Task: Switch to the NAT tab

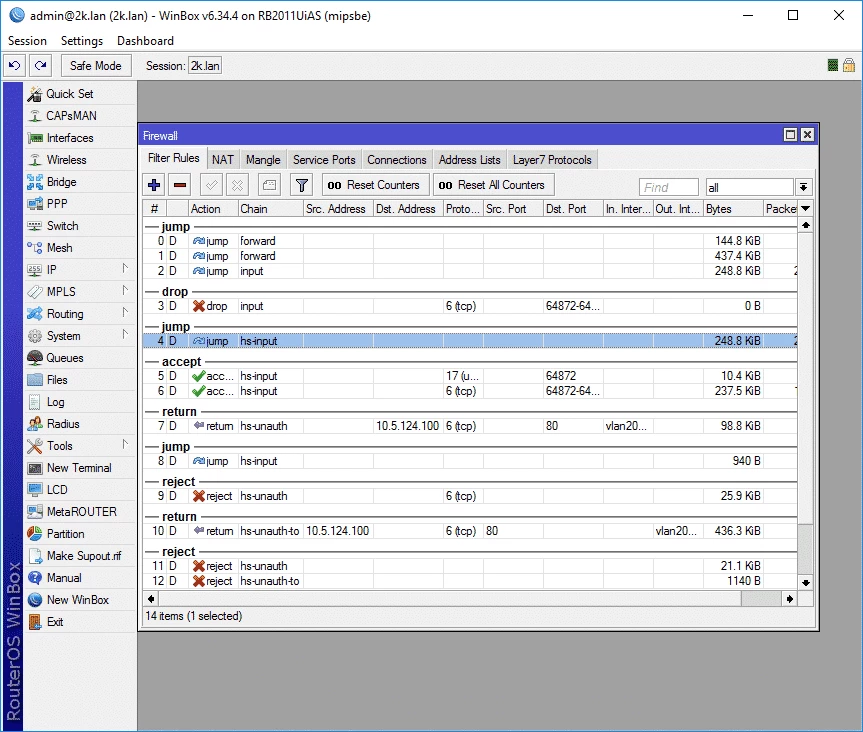Action: tap(223, 159)
